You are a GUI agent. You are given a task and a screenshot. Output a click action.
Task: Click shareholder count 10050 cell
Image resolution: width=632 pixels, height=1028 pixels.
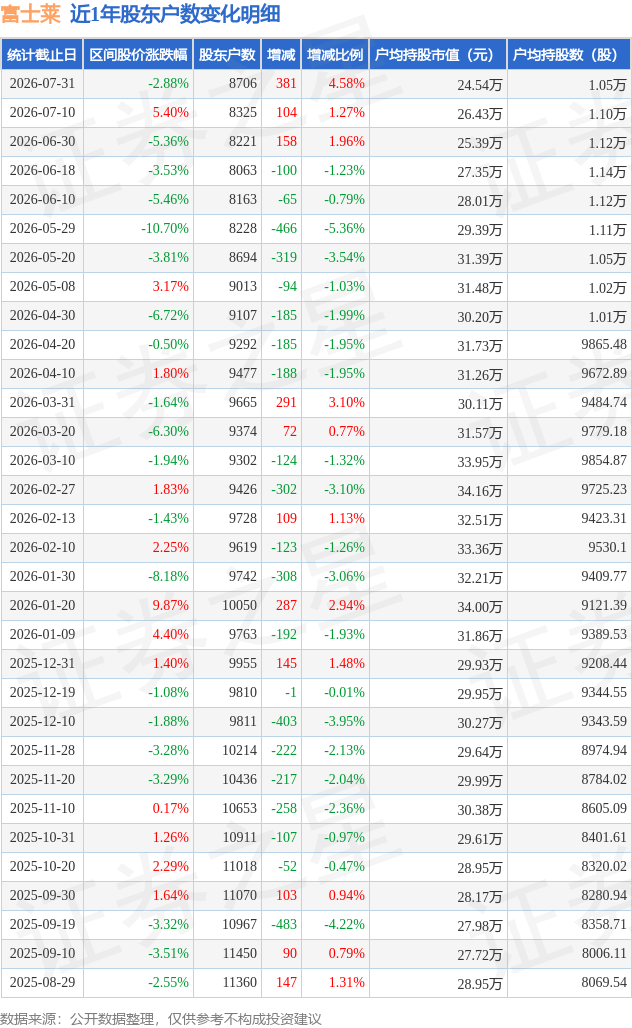[x=239, y=605]
